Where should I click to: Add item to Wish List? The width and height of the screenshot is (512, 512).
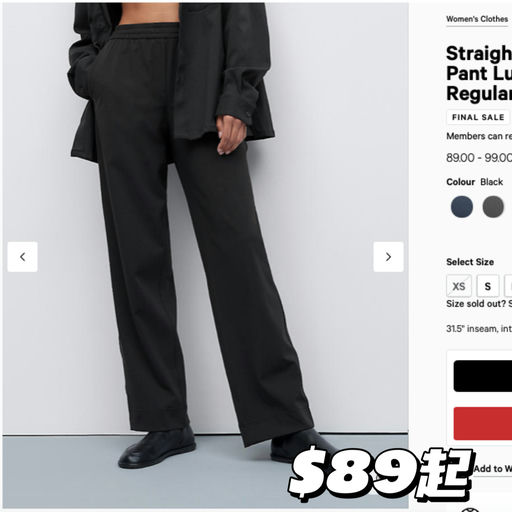tap(493, 468)
